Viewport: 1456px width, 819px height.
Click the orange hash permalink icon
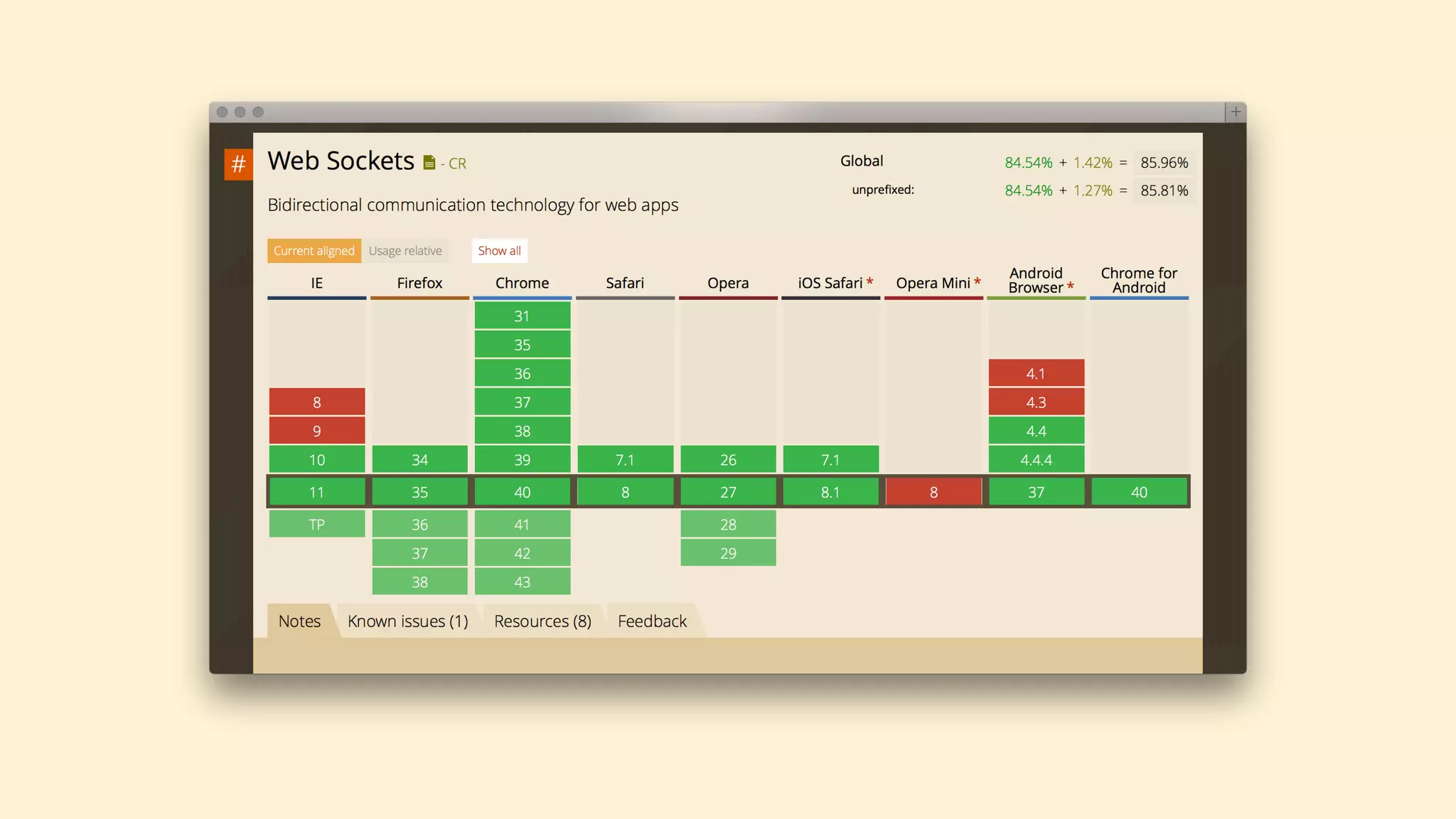(238, 164)
